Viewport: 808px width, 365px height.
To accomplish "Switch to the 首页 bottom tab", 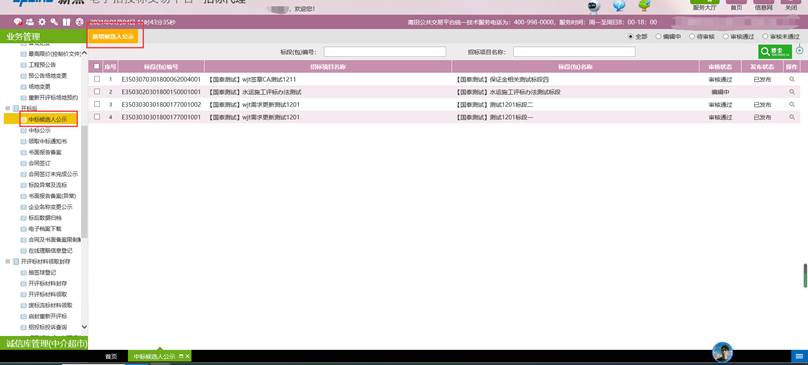I will [x=111, y=356].
